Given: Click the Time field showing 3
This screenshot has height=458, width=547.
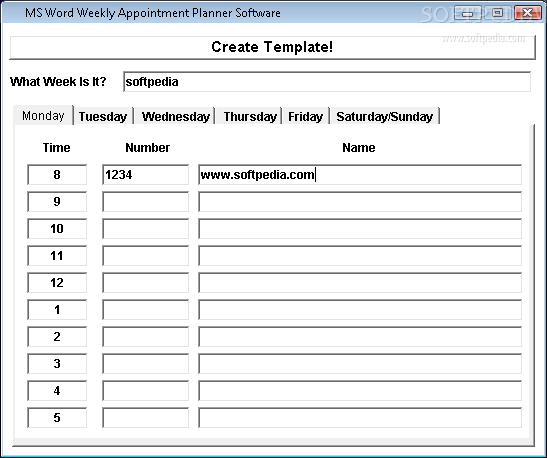Looking at the screenshot, I should pyautogui.click(x=57, y=363).
